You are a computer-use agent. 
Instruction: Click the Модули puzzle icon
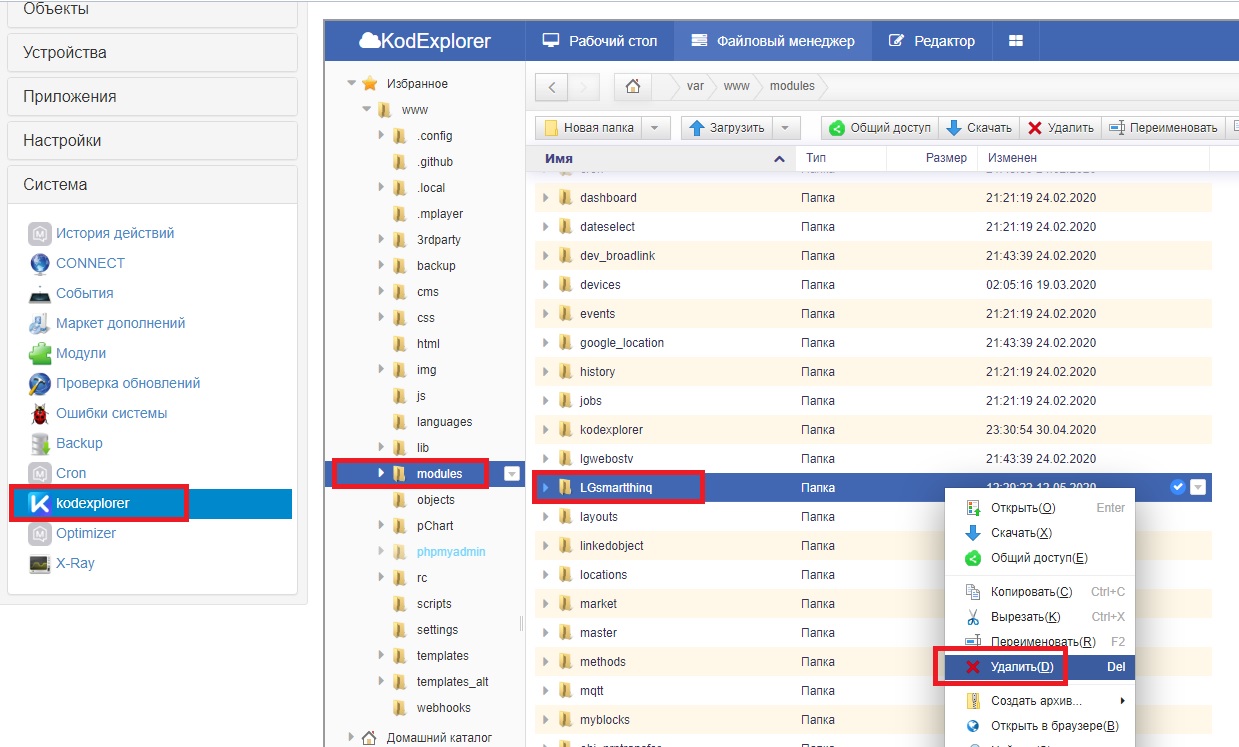[x=40, y=353]
